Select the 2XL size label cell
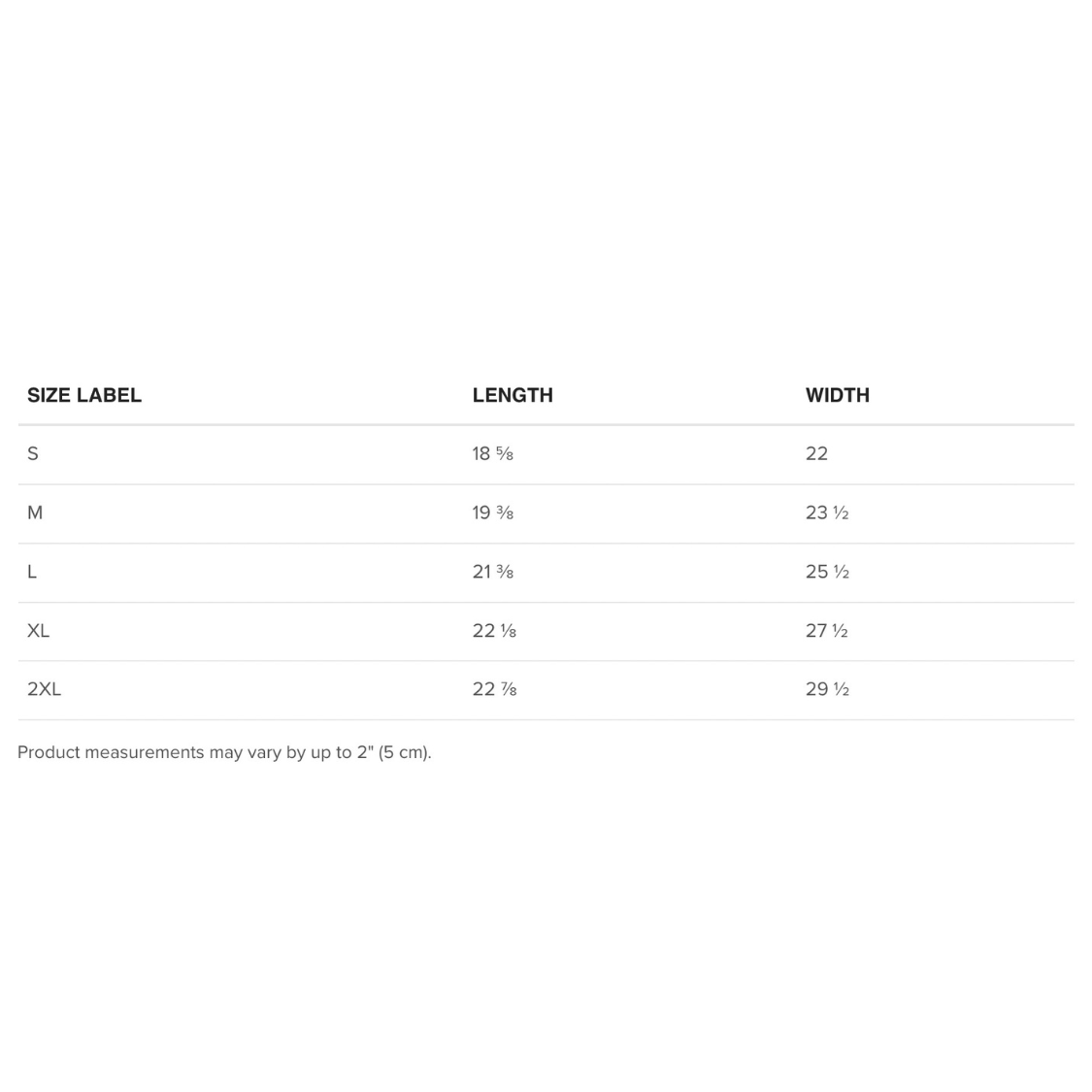The width and height of the screenshot is (1092, 1092). [44, 689]
